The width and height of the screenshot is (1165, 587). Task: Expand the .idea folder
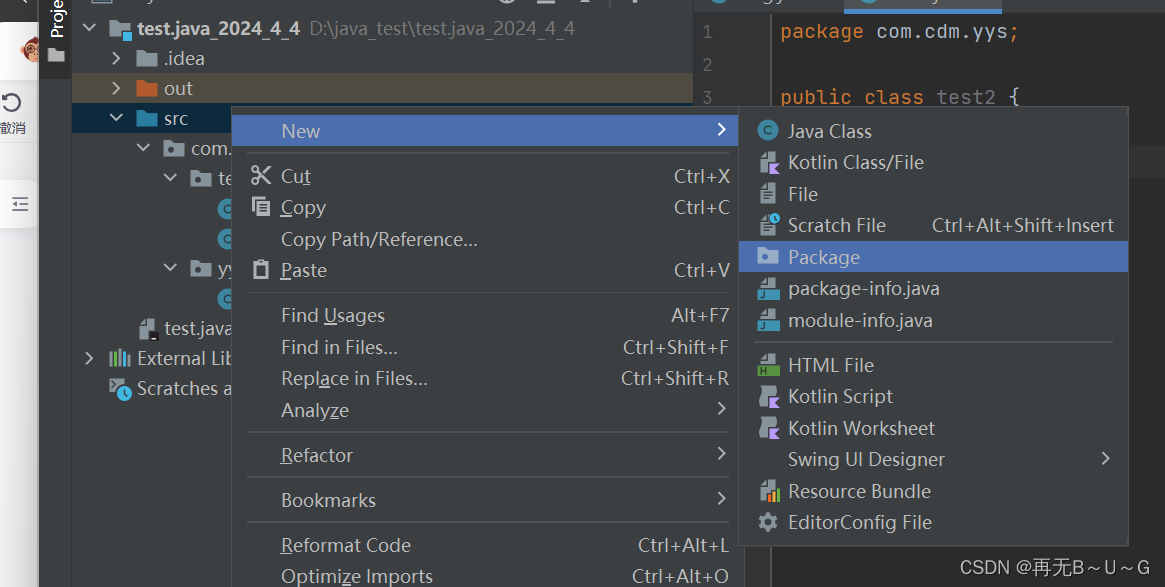[x=117, y=59]
